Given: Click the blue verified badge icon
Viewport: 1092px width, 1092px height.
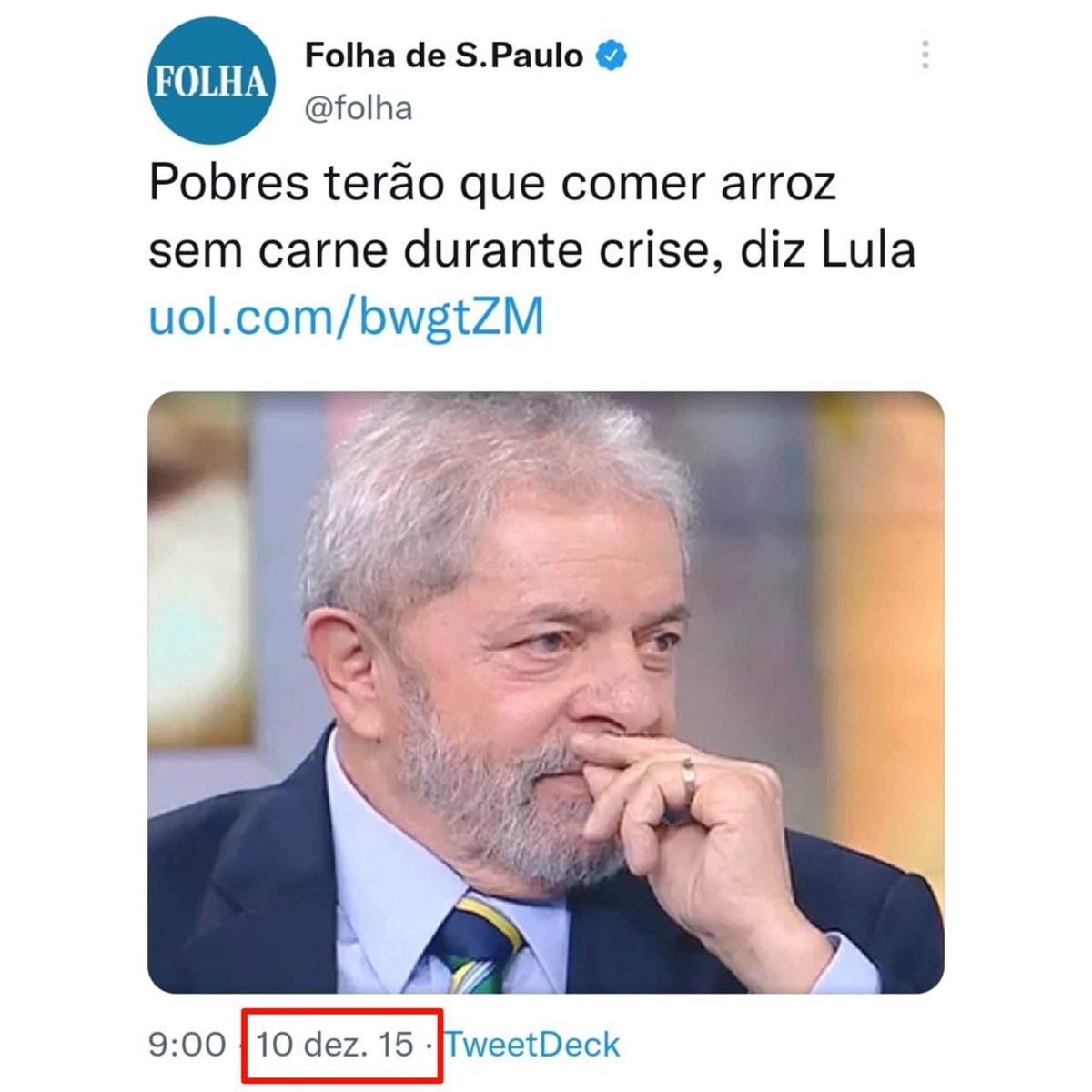Looking at the screenshot, I should 612,56.
